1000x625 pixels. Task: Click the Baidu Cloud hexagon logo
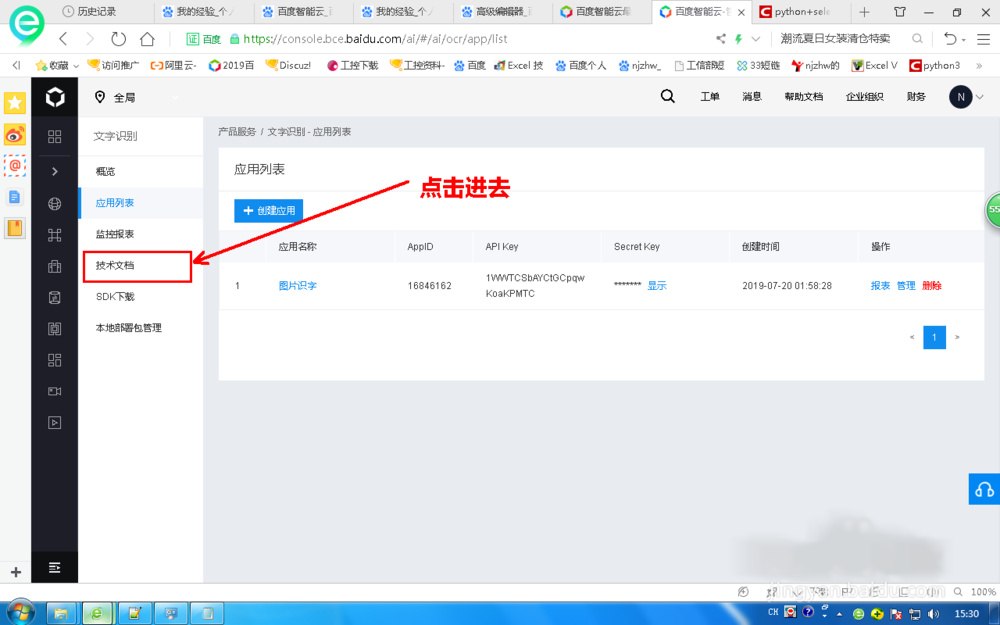pyautogui.click(x=55, y=97)
